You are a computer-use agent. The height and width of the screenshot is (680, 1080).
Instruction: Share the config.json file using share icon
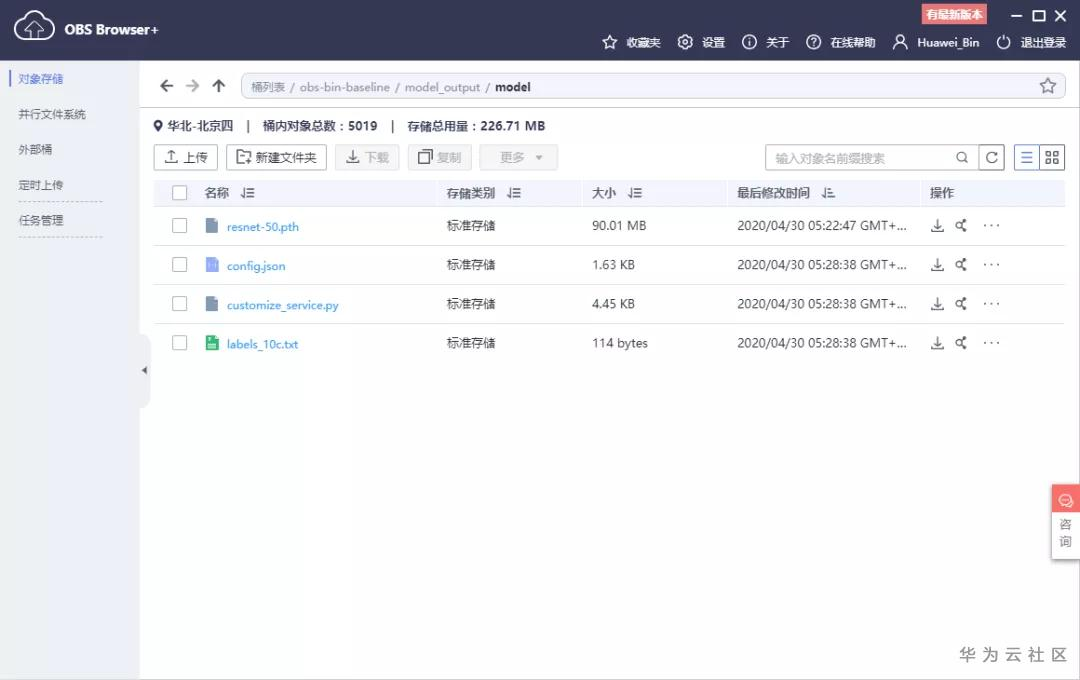[961, 265]
